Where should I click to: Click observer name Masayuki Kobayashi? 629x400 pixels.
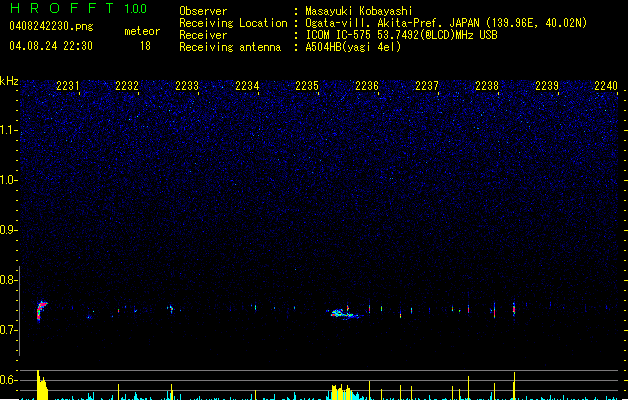359,11
